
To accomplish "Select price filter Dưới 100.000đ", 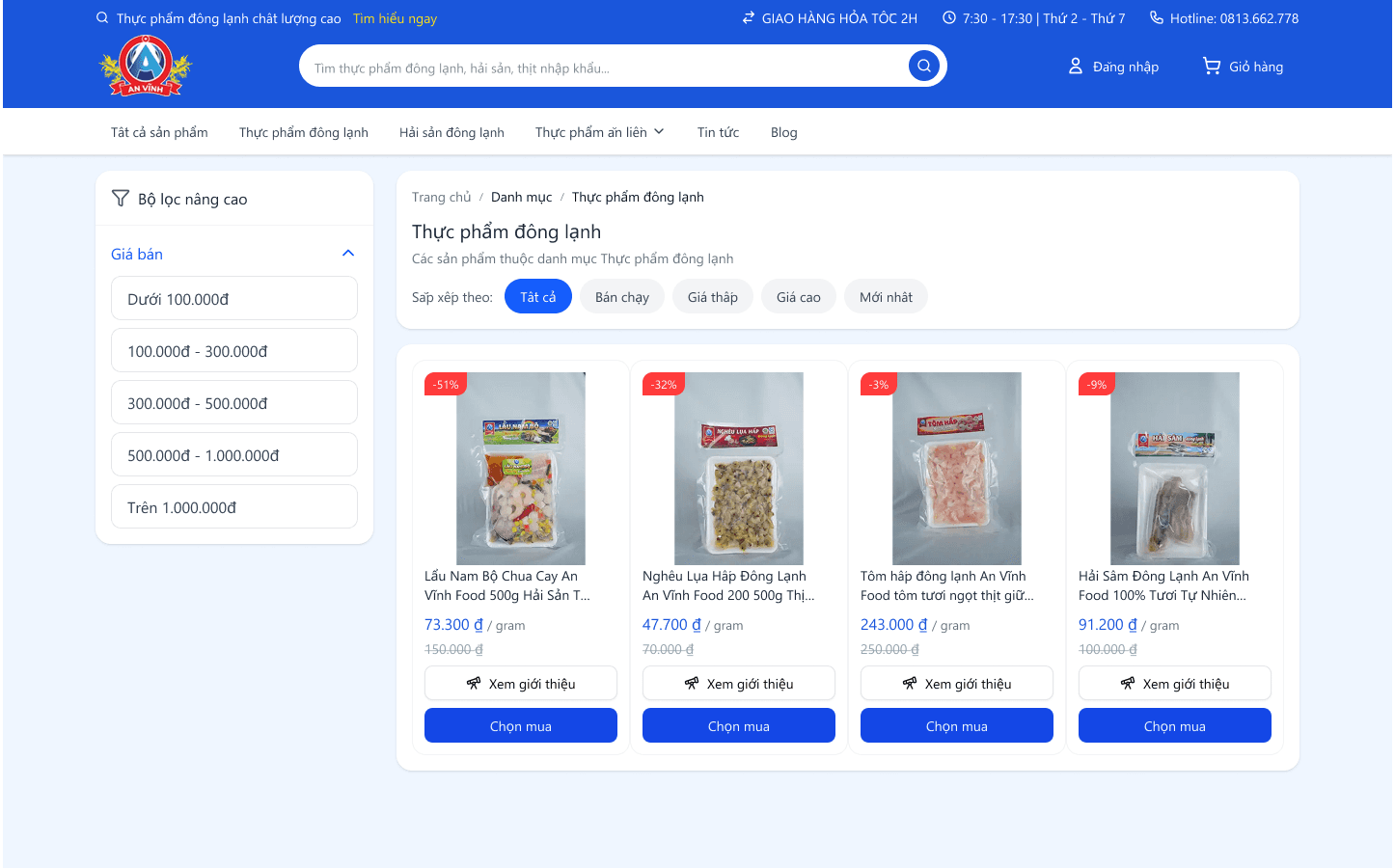I will click(x=234, y=298).
